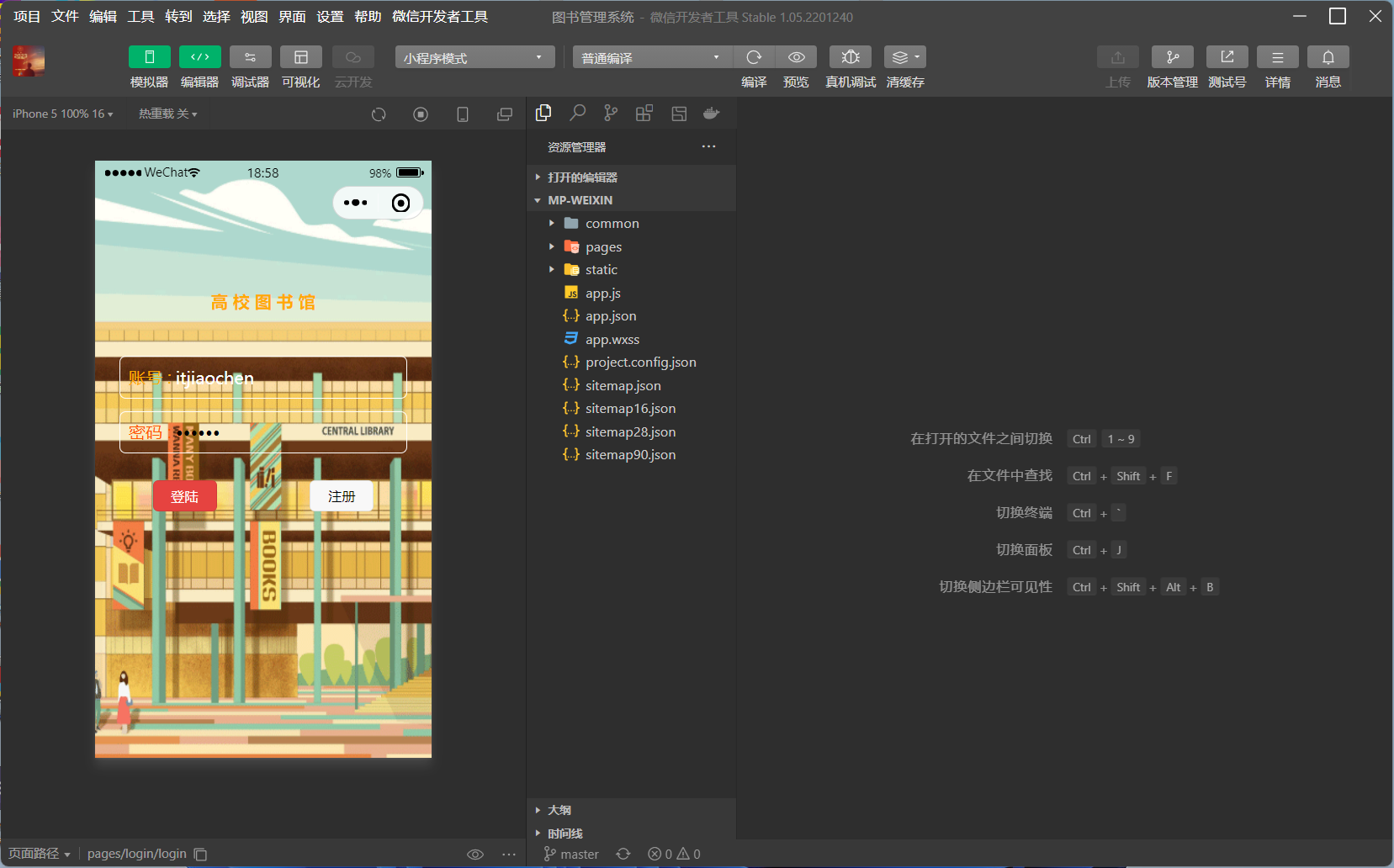Open app.js file
Viewport: 1394px width, 868px height.
(631, 293)
